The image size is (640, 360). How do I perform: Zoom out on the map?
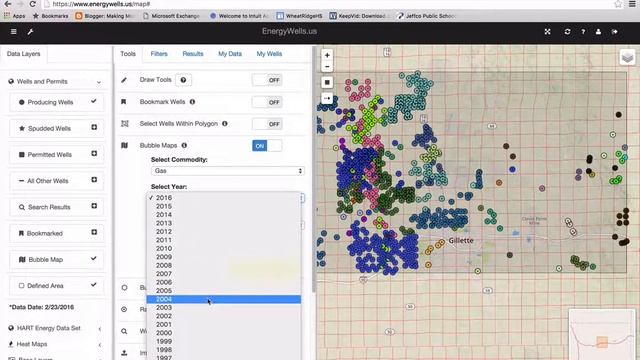[x=327, y=67]
